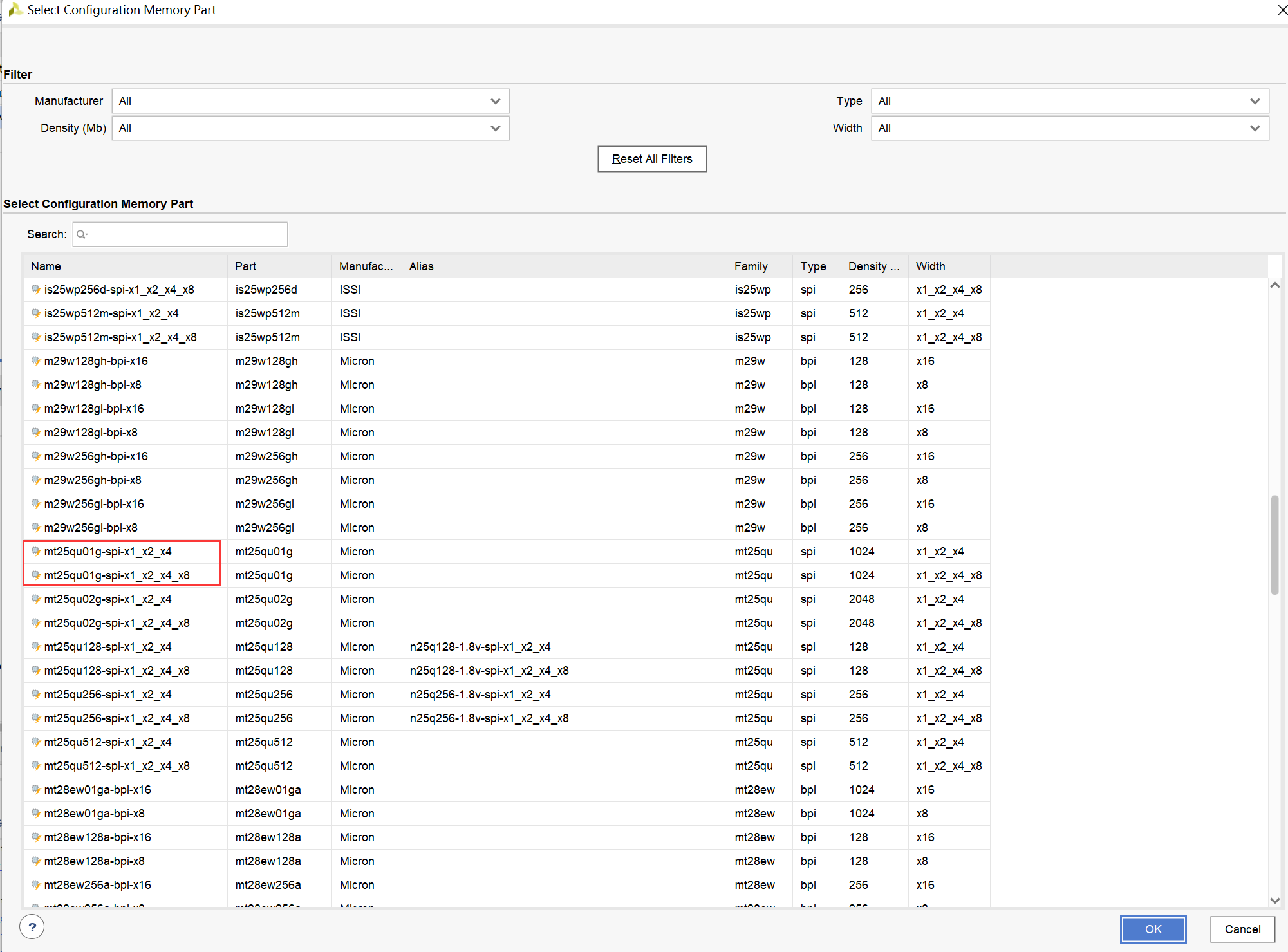This screenshot has width=1288, height=952.
Task: Sort table by Part column header
Action: (x=279, y=266)
